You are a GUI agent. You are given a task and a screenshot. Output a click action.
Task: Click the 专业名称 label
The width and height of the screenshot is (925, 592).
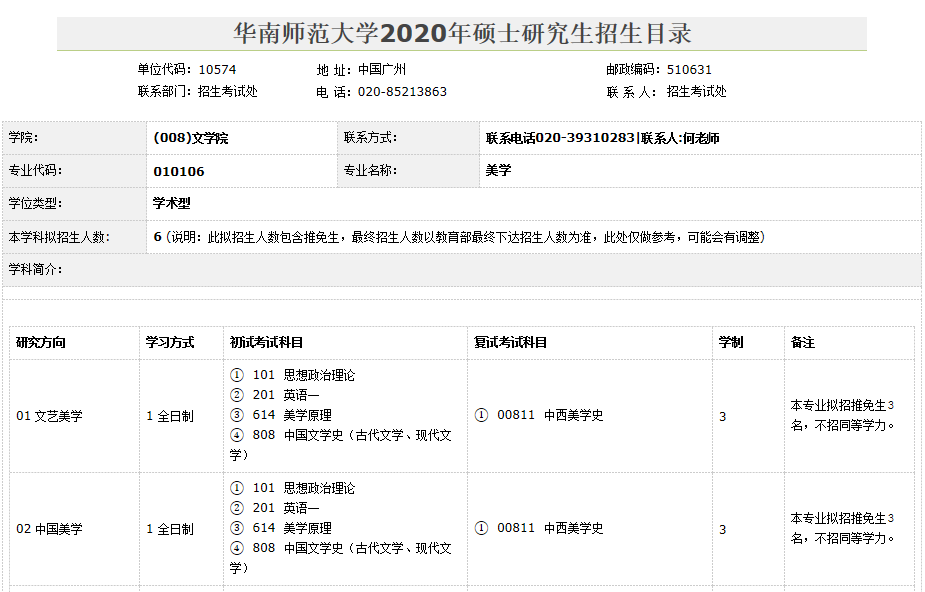click(370, 170)
